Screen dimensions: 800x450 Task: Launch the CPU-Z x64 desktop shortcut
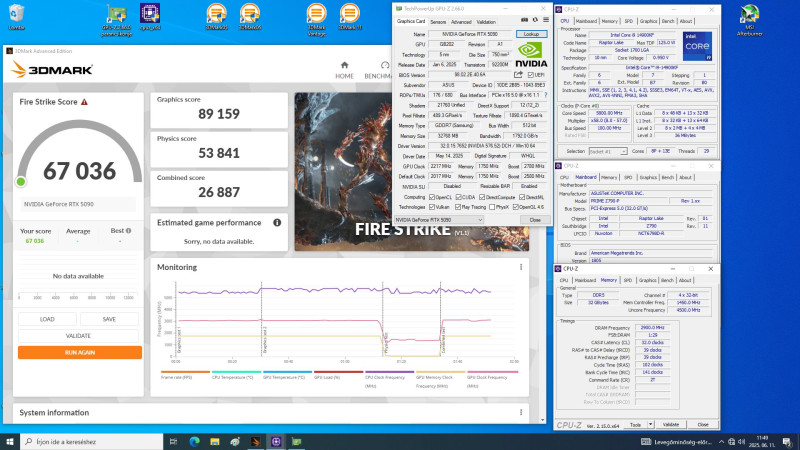pyautogui.click(x=150, y=16)
